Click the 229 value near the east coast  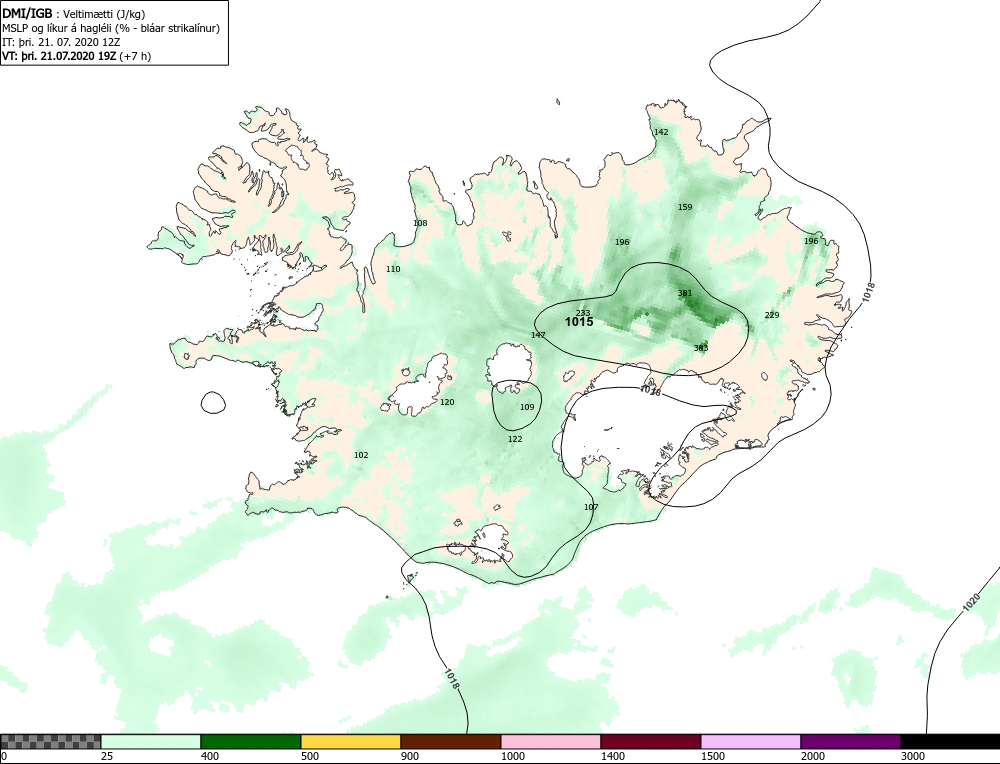772,315
